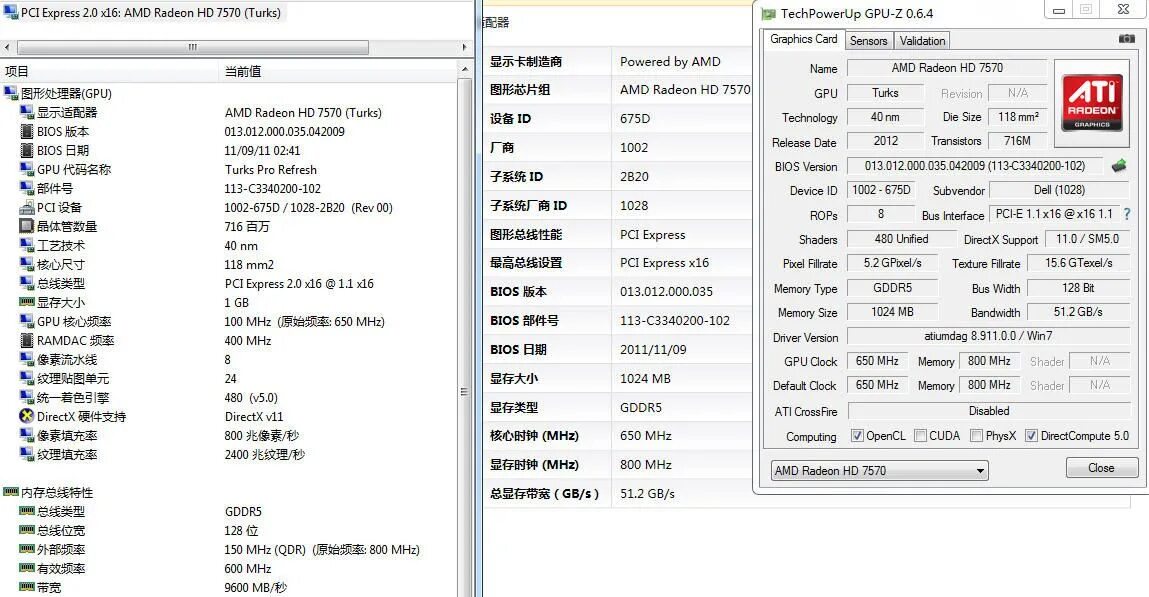Click the icon beside 纹理填充率
Image resolution: width=1149 pixels, height=597 pixels.
point(26,454)
